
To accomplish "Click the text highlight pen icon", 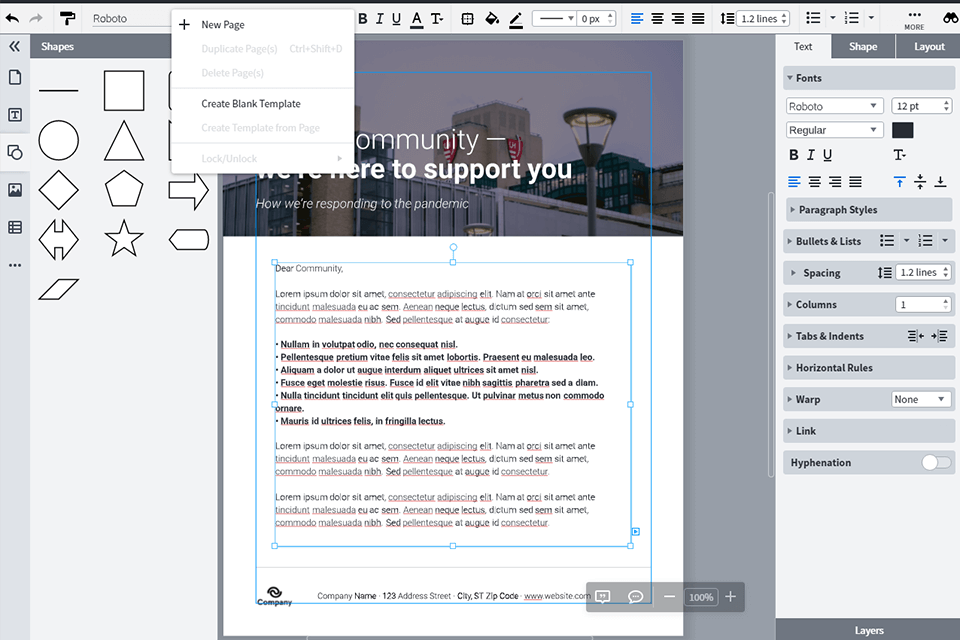I will pyautogui.click(x=516, y=18).
